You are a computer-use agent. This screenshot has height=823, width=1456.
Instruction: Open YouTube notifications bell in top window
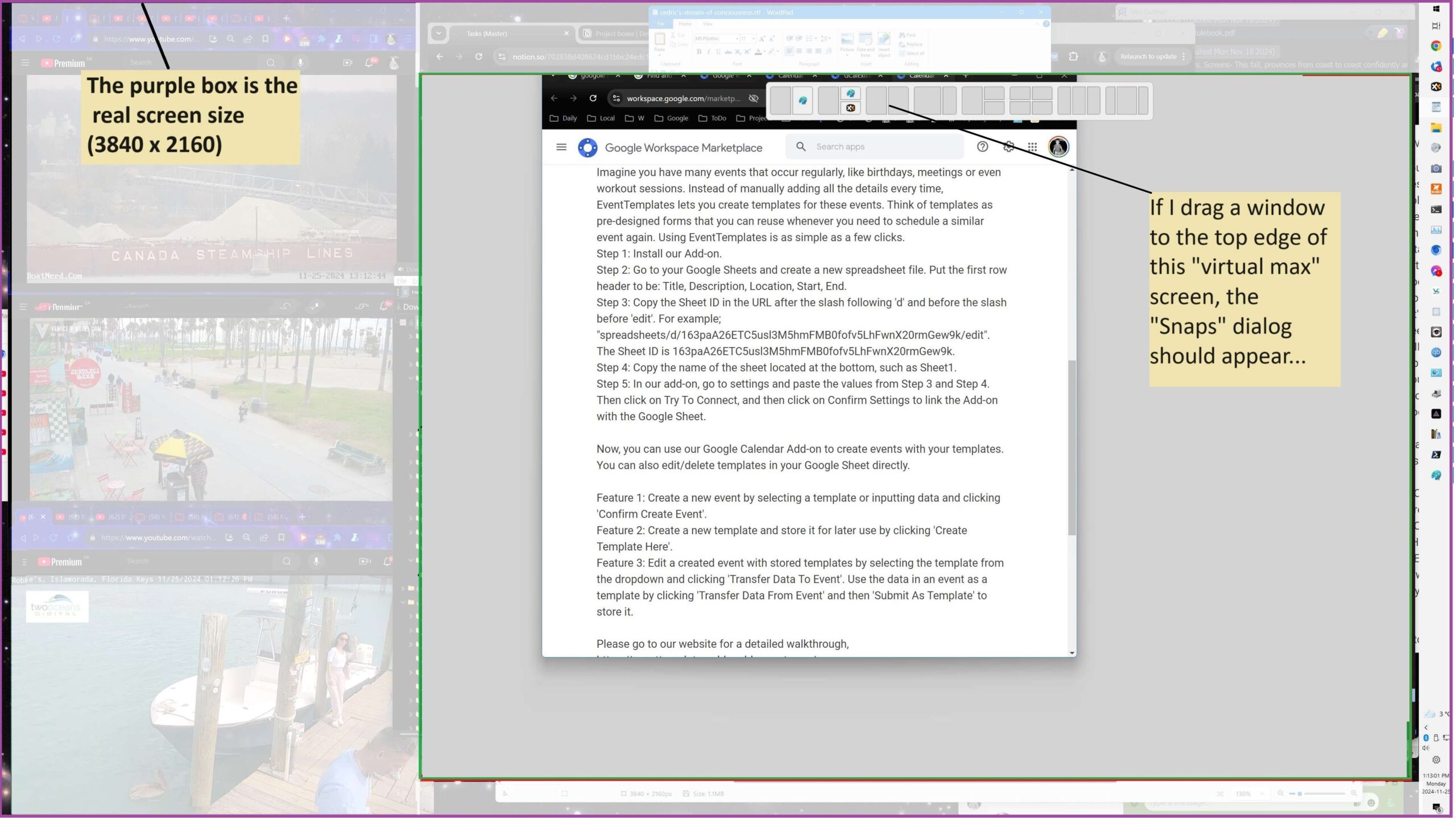370,63
